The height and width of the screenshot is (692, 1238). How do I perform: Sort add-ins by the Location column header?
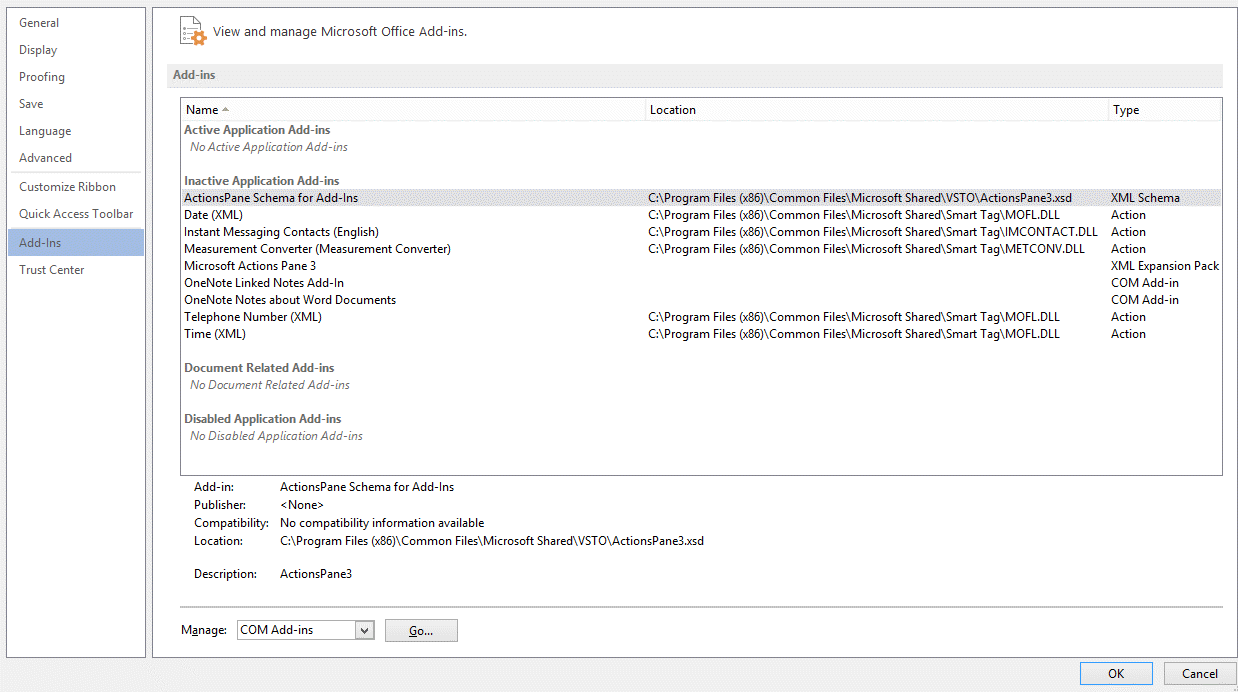click(876, 110)
